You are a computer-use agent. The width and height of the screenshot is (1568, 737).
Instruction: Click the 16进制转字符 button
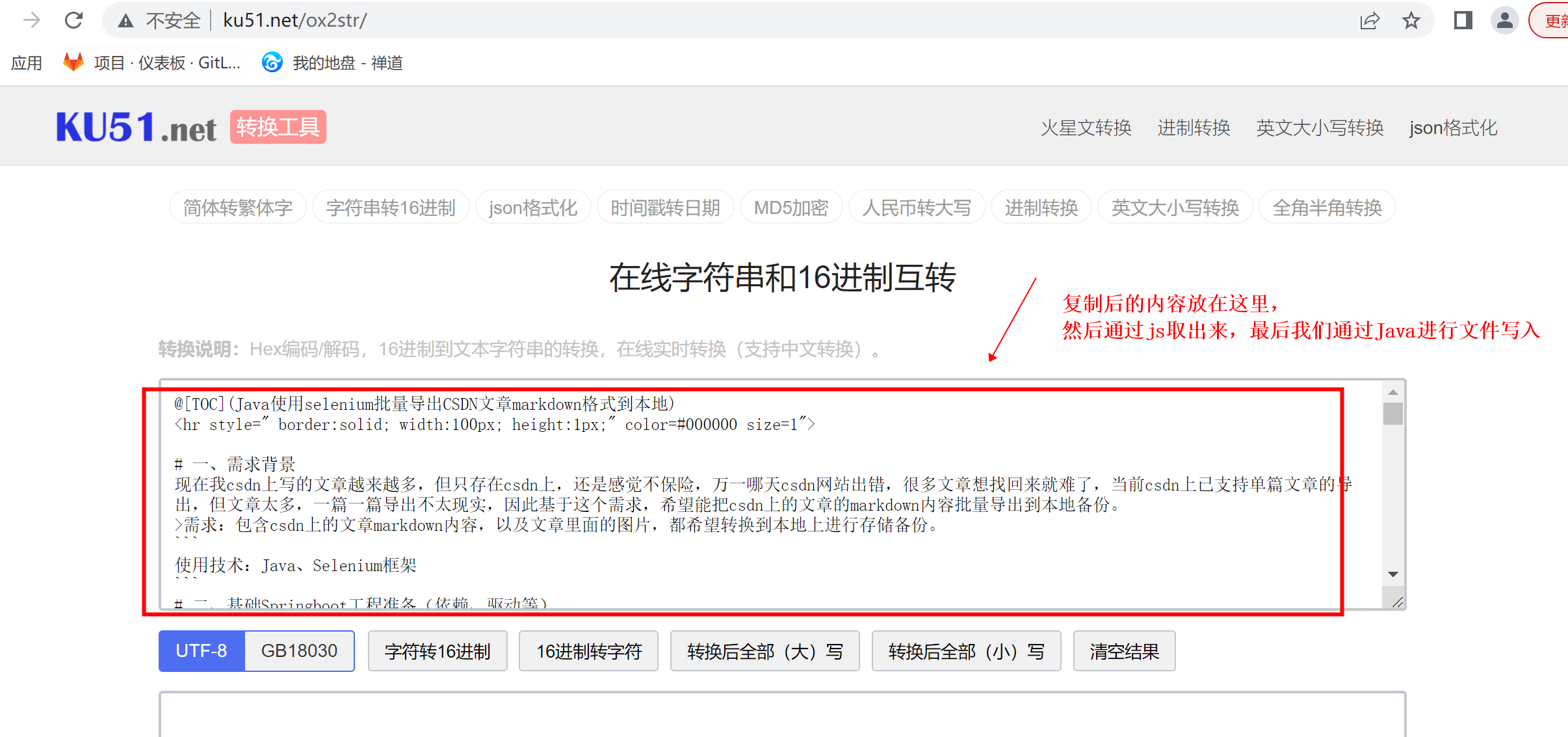(x=588, y=650)
